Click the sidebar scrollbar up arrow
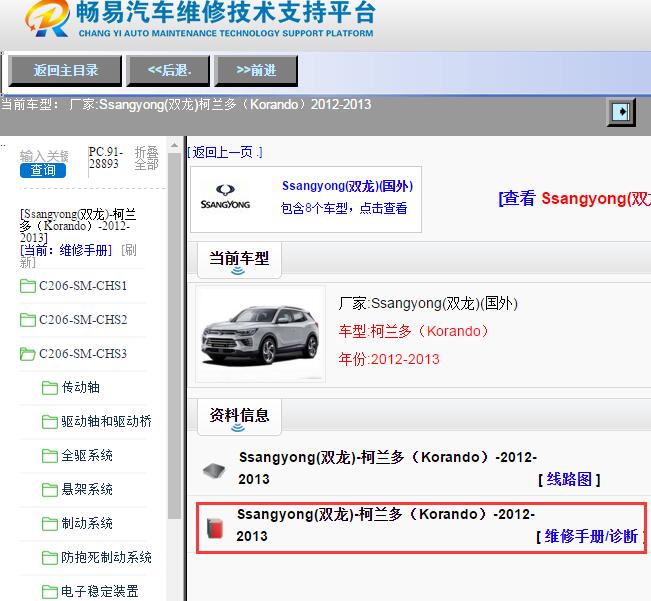Image resolution: width=651 pixels, height=601 pixels. coord(174,145)
